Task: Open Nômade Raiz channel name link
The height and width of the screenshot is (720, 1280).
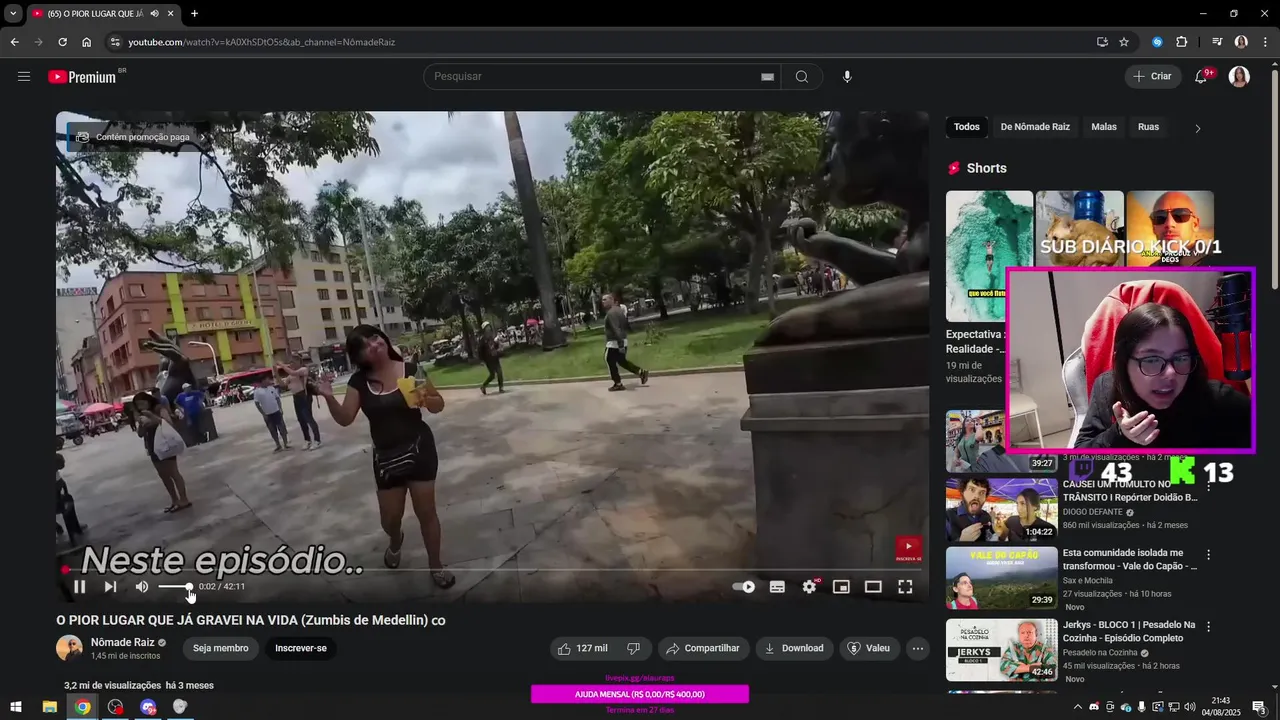Action: point(122,642)
